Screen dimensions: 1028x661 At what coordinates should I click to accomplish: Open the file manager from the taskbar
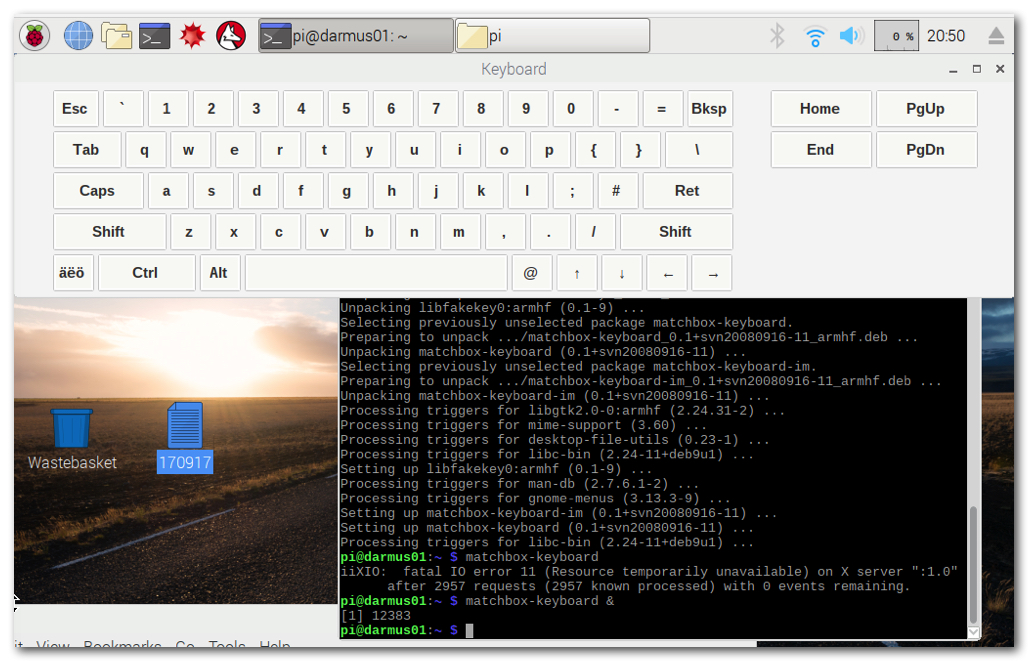coord(116,33)
